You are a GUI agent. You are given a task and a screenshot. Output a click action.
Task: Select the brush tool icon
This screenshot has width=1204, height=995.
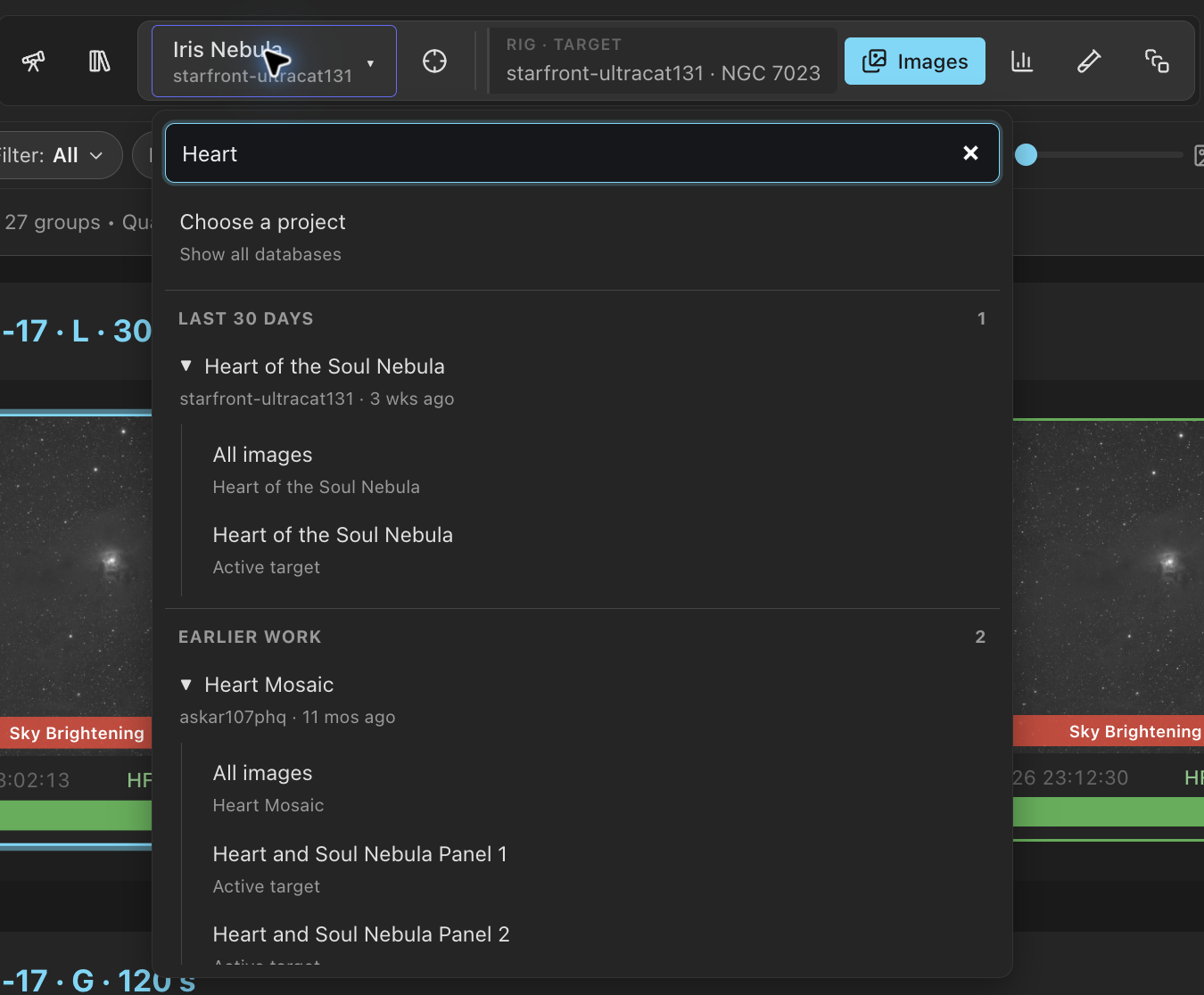[x=1089, y=62]
